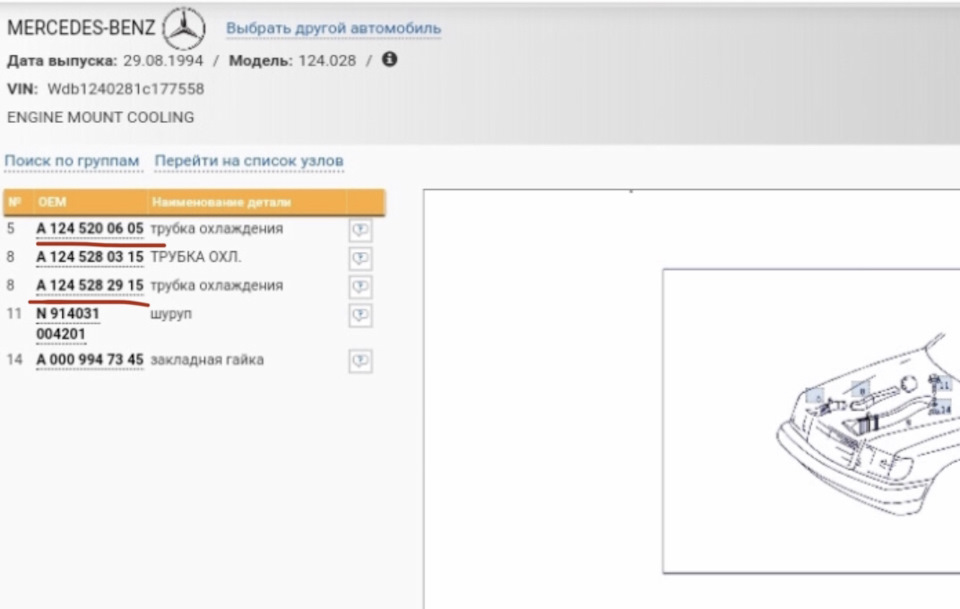Viewport: 960px width, 609px height.
Task: Click row number 5 in parts table
Action: pos(10,228)
